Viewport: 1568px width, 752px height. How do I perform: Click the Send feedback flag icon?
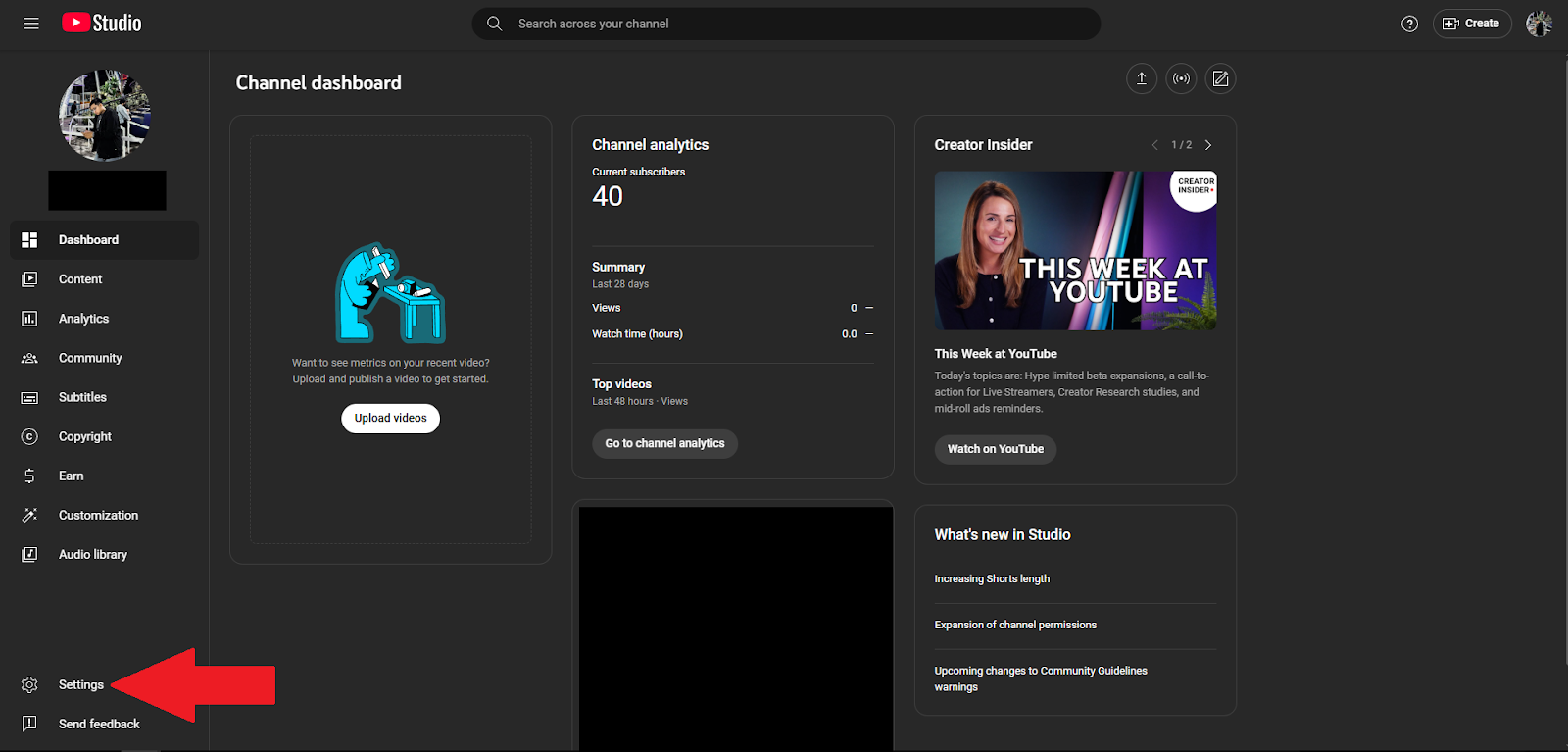(x=29, y=724)
